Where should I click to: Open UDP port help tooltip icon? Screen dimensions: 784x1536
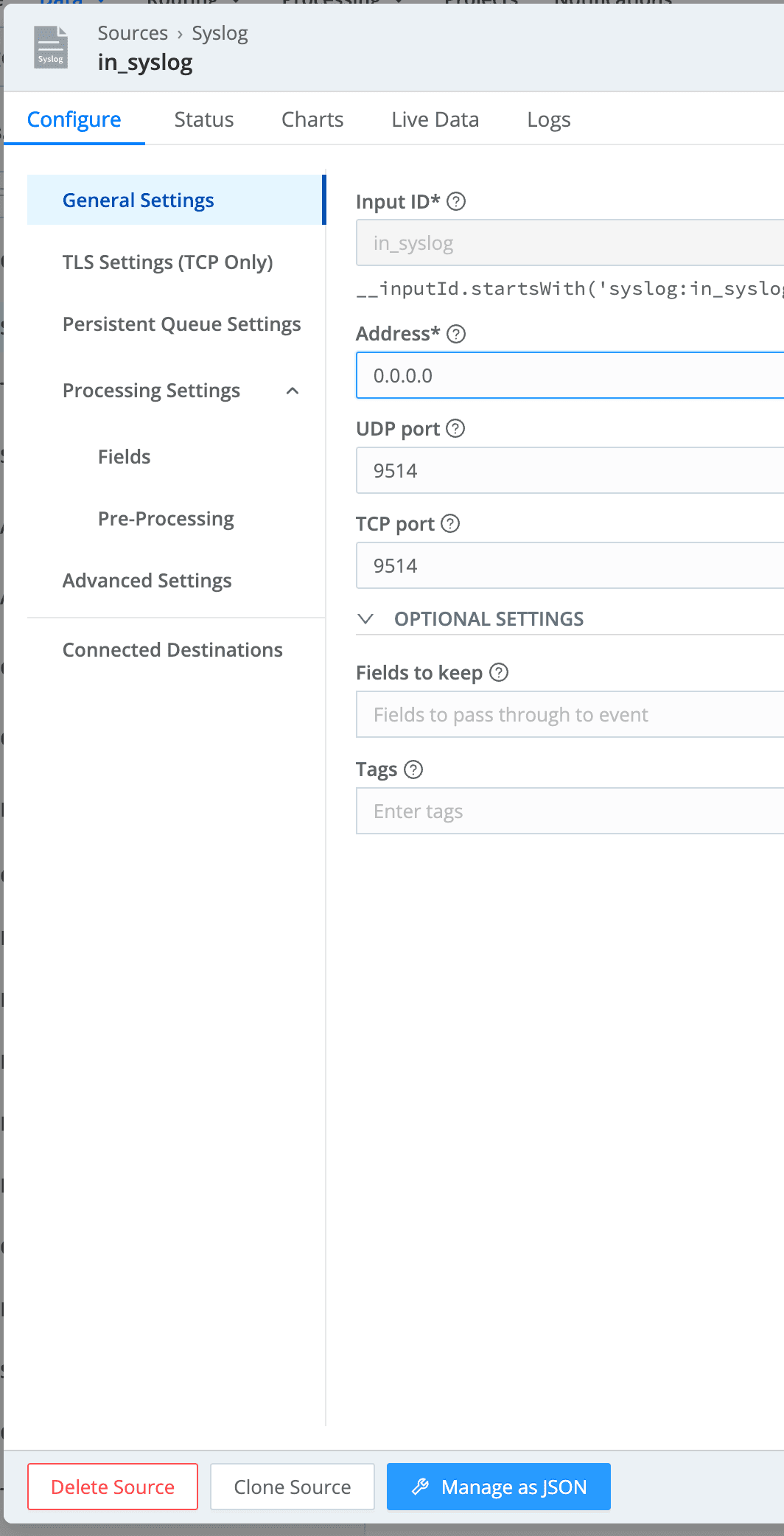(455, 428)
